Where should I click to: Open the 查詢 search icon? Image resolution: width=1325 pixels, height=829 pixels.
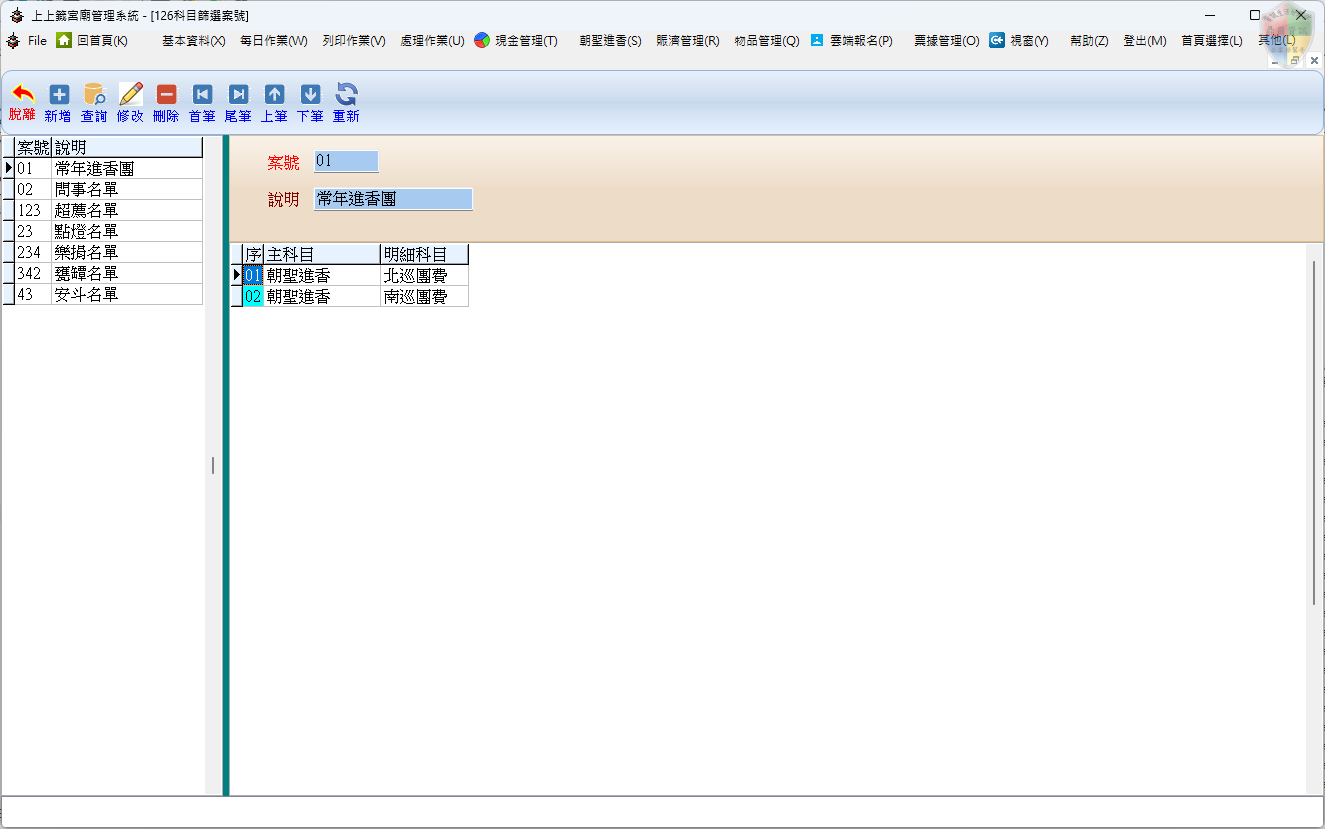[94, 95]
